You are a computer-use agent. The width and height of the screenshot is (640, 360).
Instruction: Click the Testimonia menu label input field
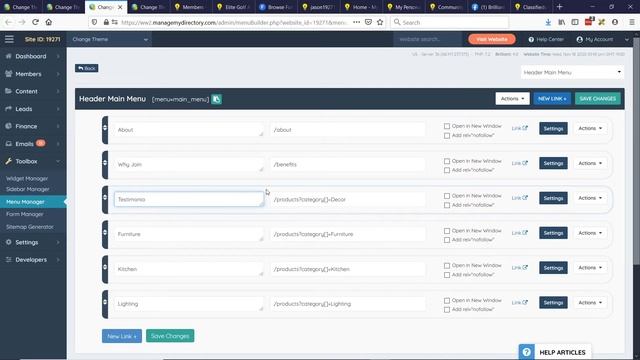tap(189, 199)
